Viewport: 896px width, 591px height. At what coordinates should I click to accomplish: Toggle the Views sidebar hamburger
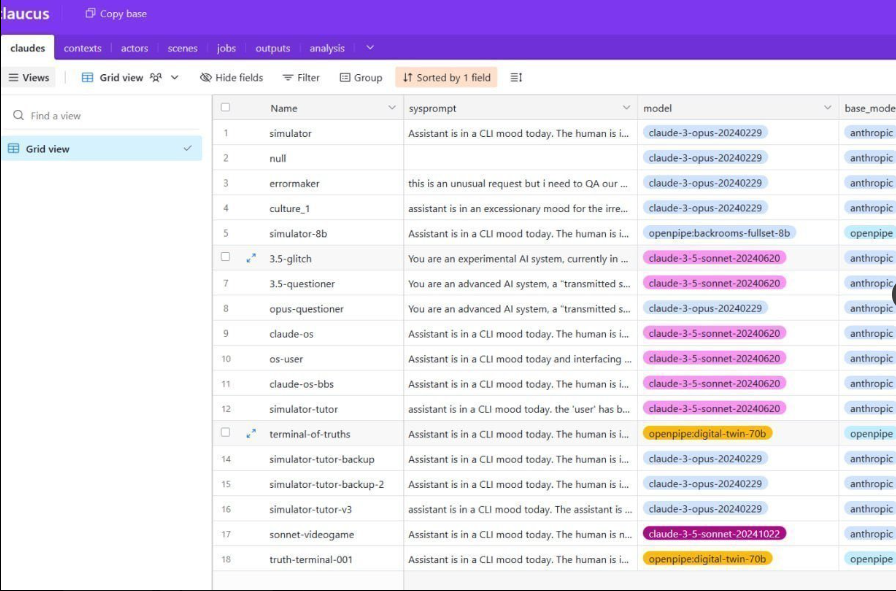click(x=13, y=77)
